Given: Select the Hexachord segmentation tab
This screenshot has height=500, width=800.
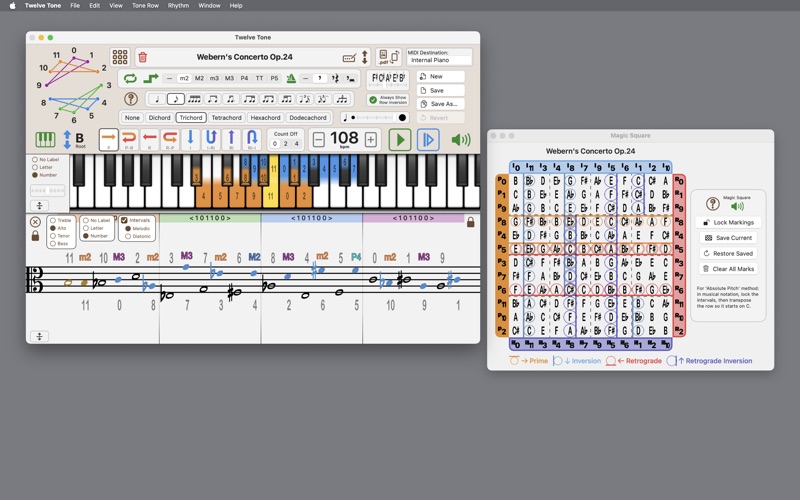Looking at the screenshot, I should [265, 117].
